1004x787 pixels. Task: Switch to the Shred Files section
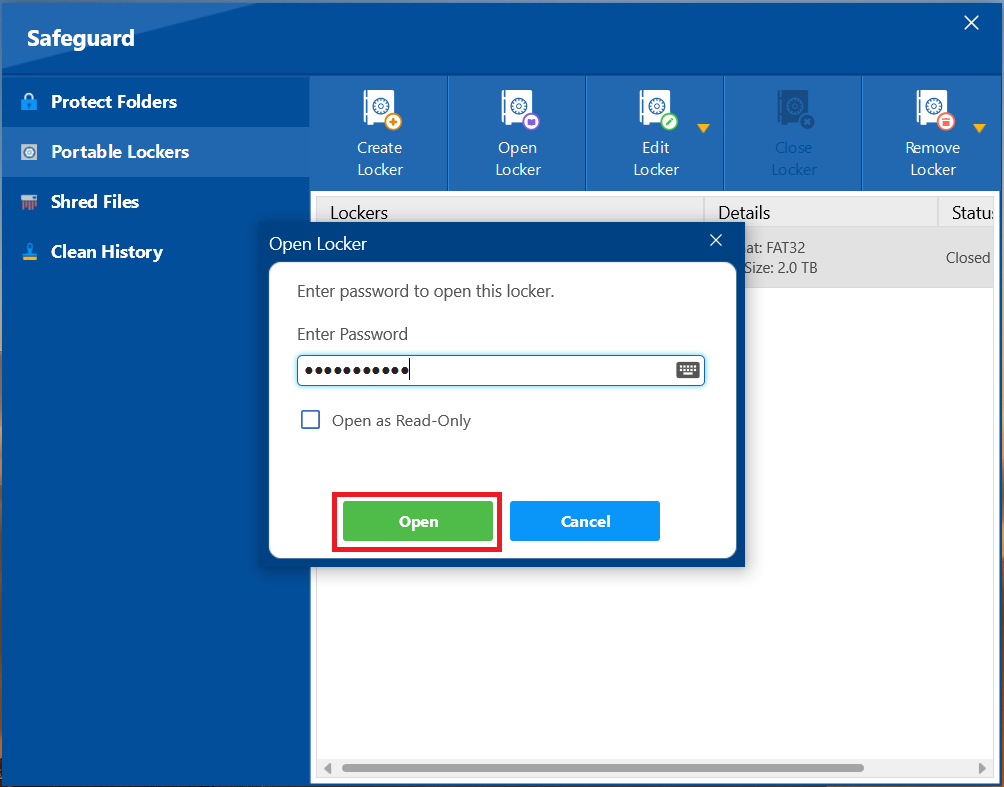pos(156,202)
